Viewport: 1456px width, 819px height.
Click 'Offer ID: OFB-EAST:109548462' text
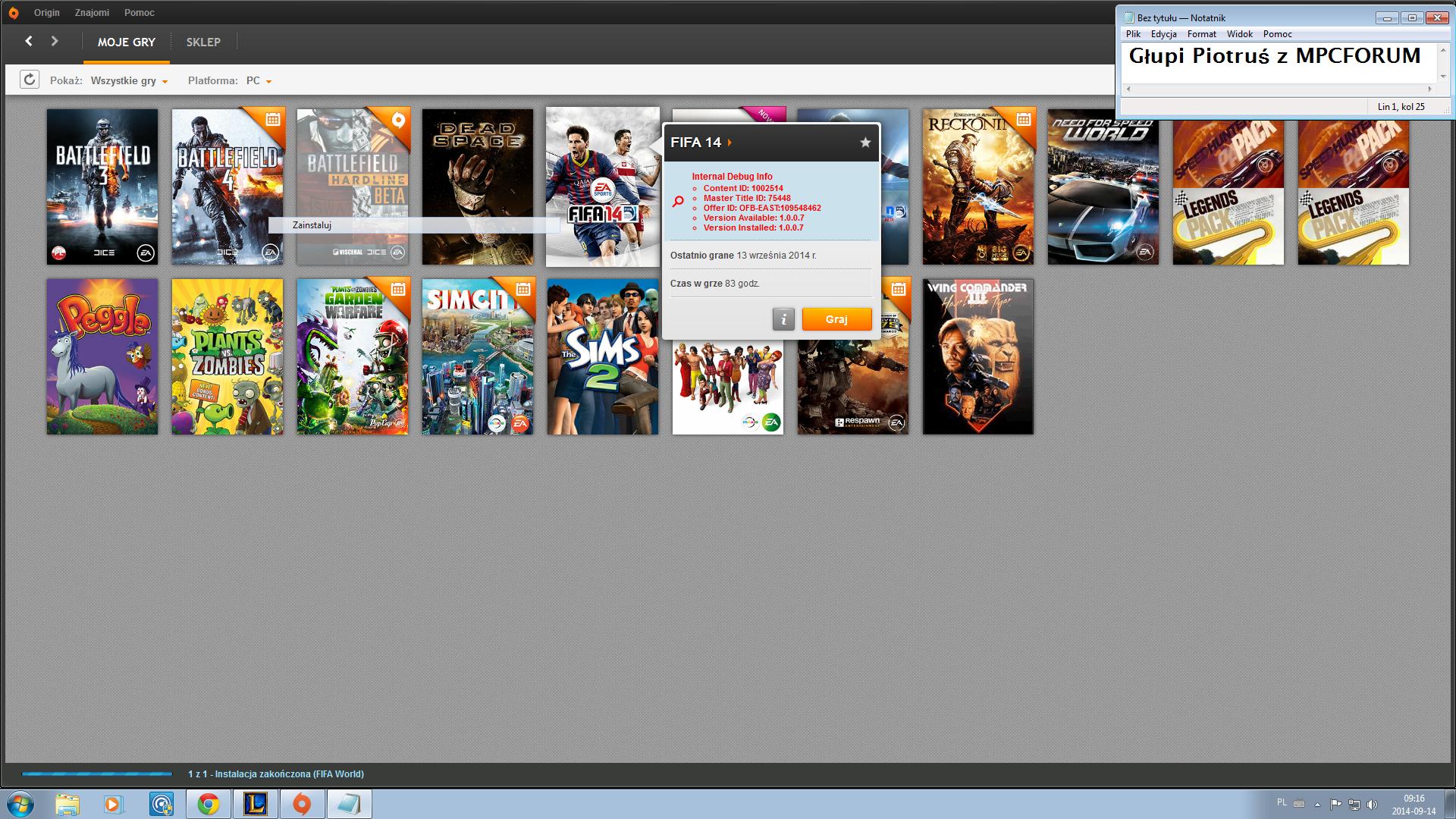click(762, 208)
